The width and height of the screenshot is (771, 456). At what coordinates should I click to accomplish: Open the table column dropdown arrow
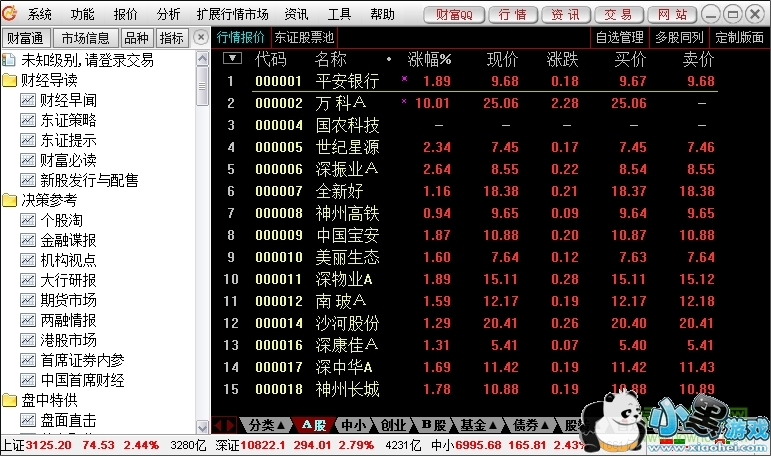point(232,59)
